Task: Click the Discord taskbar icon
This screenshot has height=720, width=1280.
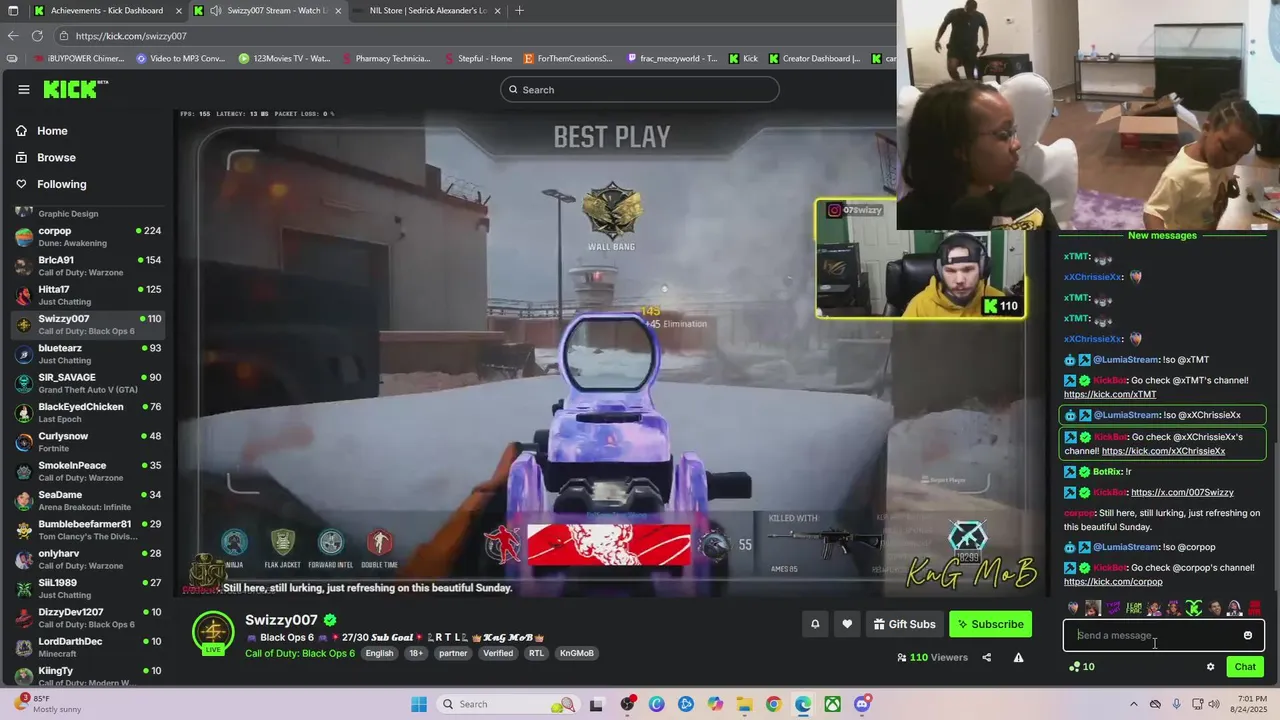Action: (x=862, y=704)
